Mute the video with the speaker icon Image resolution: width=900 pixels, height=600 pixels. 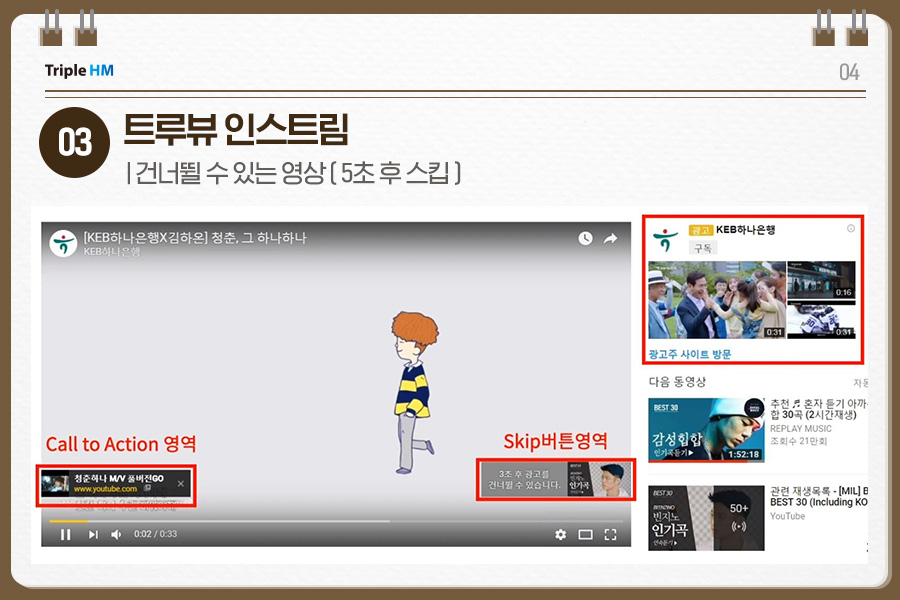pos(117,535)
